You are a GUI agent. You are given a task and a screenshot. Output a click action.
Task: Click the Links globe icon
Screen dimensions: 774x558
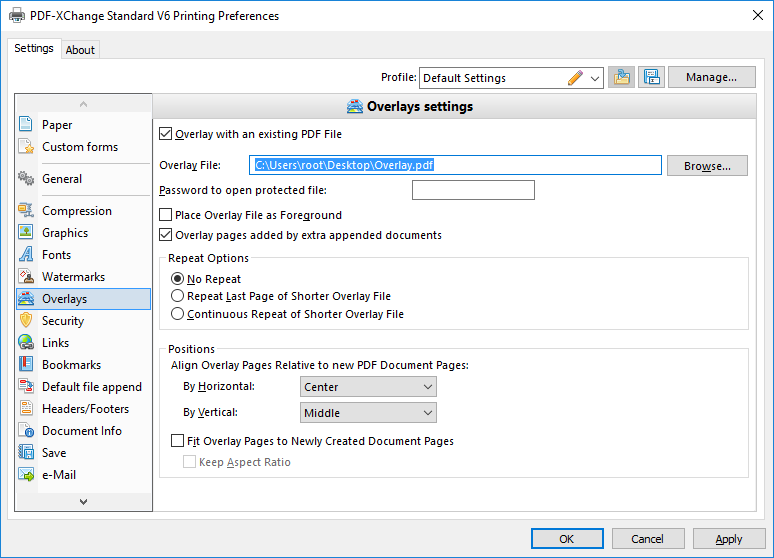coord(26,342)
